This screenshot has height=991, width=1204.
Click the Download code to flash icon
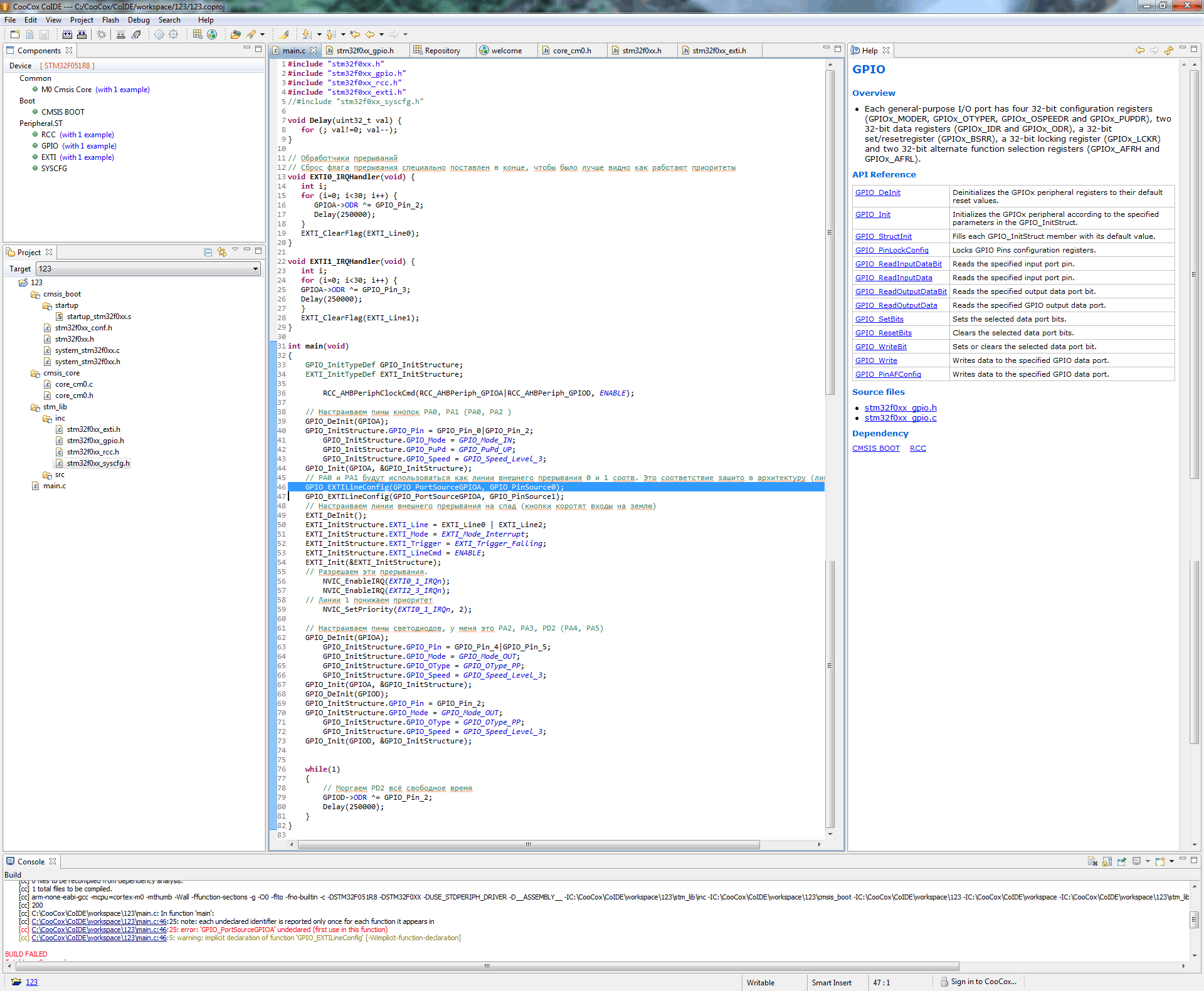[121, 34]
